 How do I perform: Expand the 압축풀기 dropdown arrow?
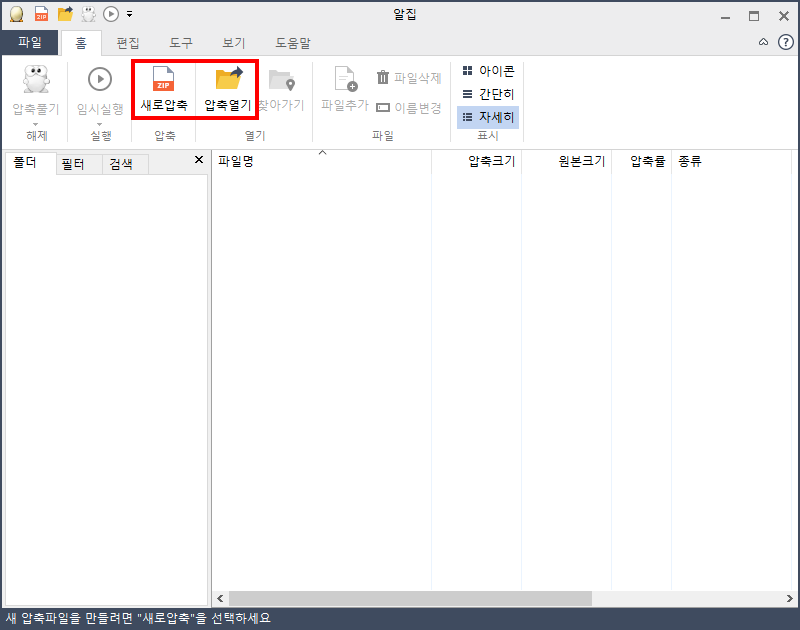[35, 124]
